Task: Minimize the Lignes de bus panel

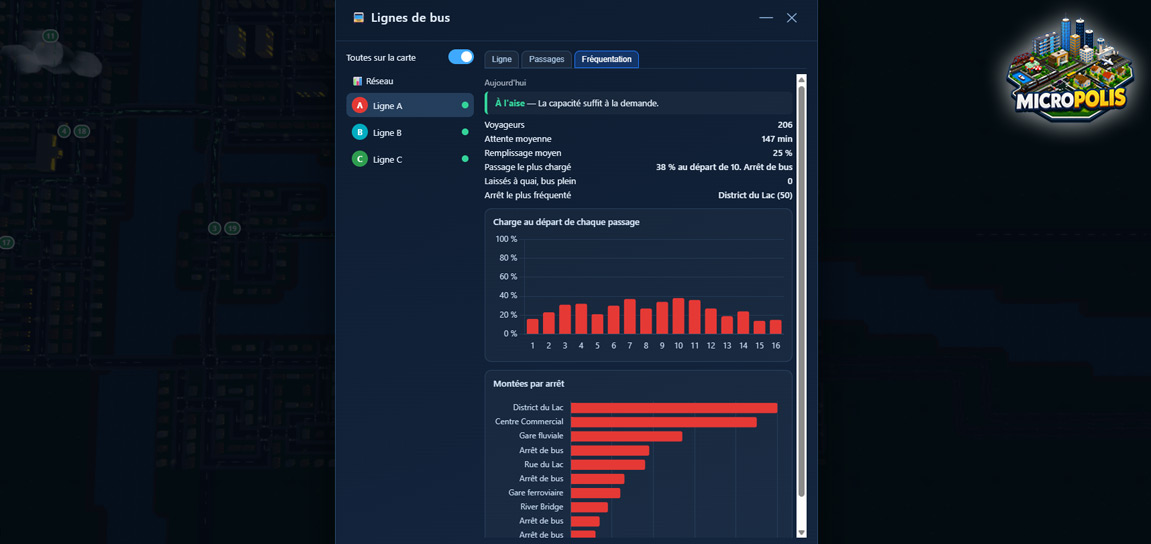Action: 766,18
